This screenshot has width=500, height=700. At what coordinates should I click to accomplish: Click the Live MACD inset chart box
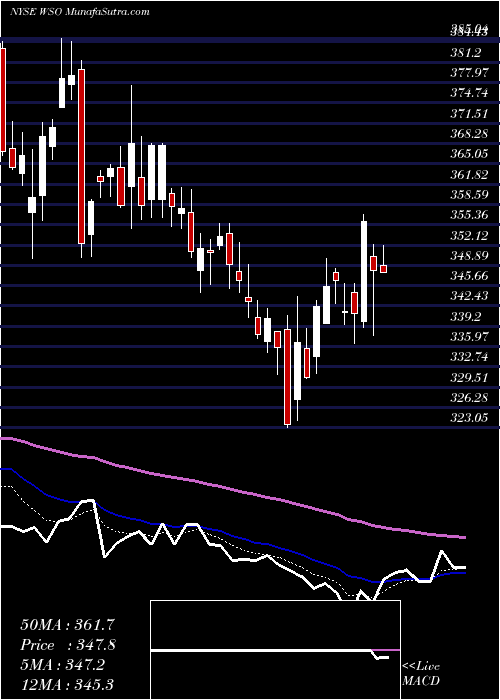click(x=275, y=650)
